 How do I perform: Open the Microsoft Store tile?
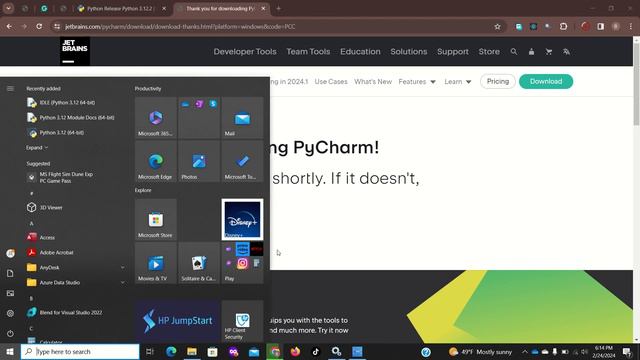156,220
